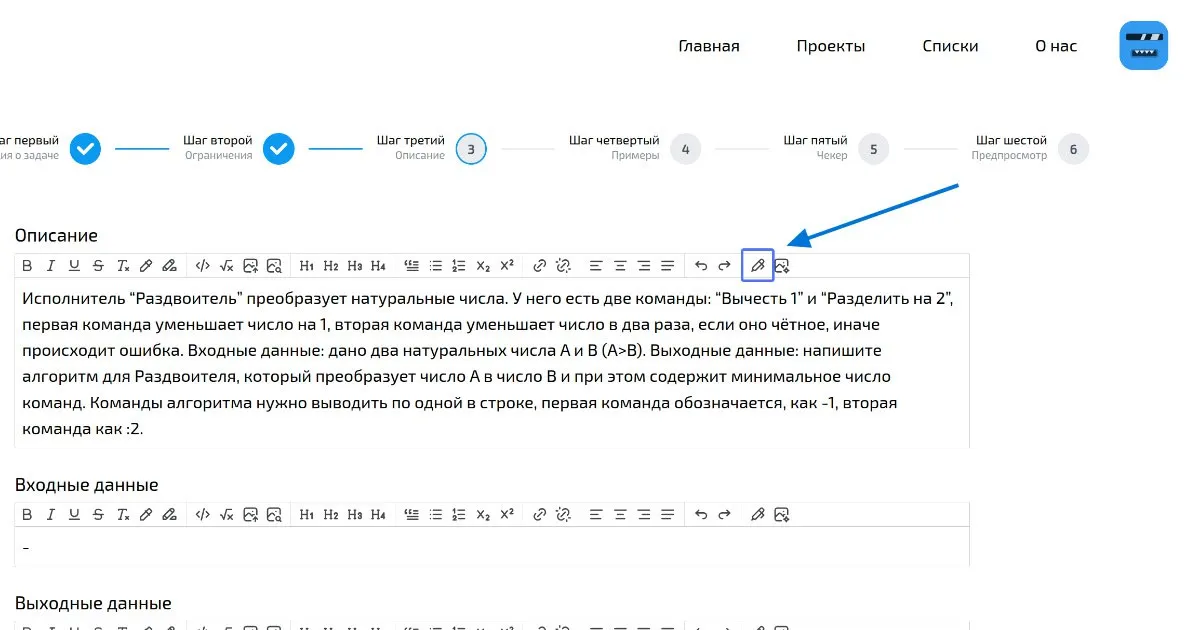The image size is (1200, 630).
Task: Insert a hyperlink in the Описание editor
Action: point(539,265)
